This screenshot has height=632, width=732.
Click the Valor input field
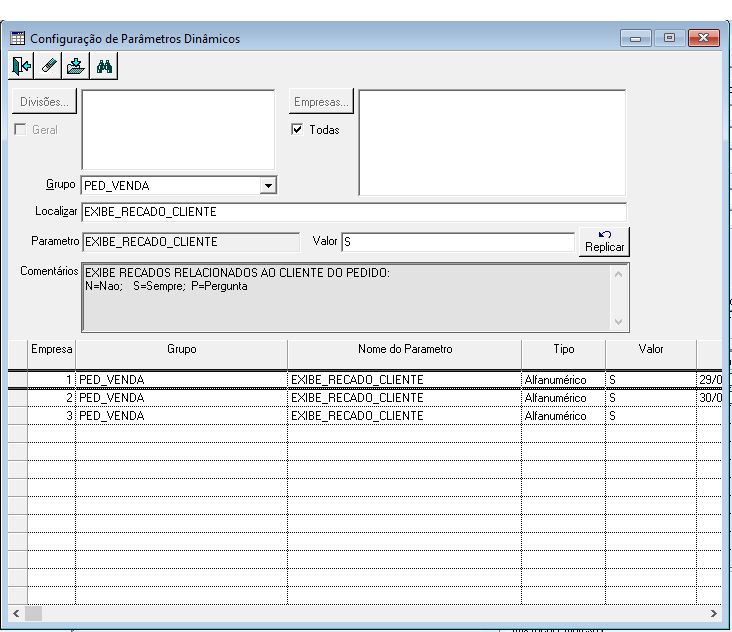coord(458,242)
